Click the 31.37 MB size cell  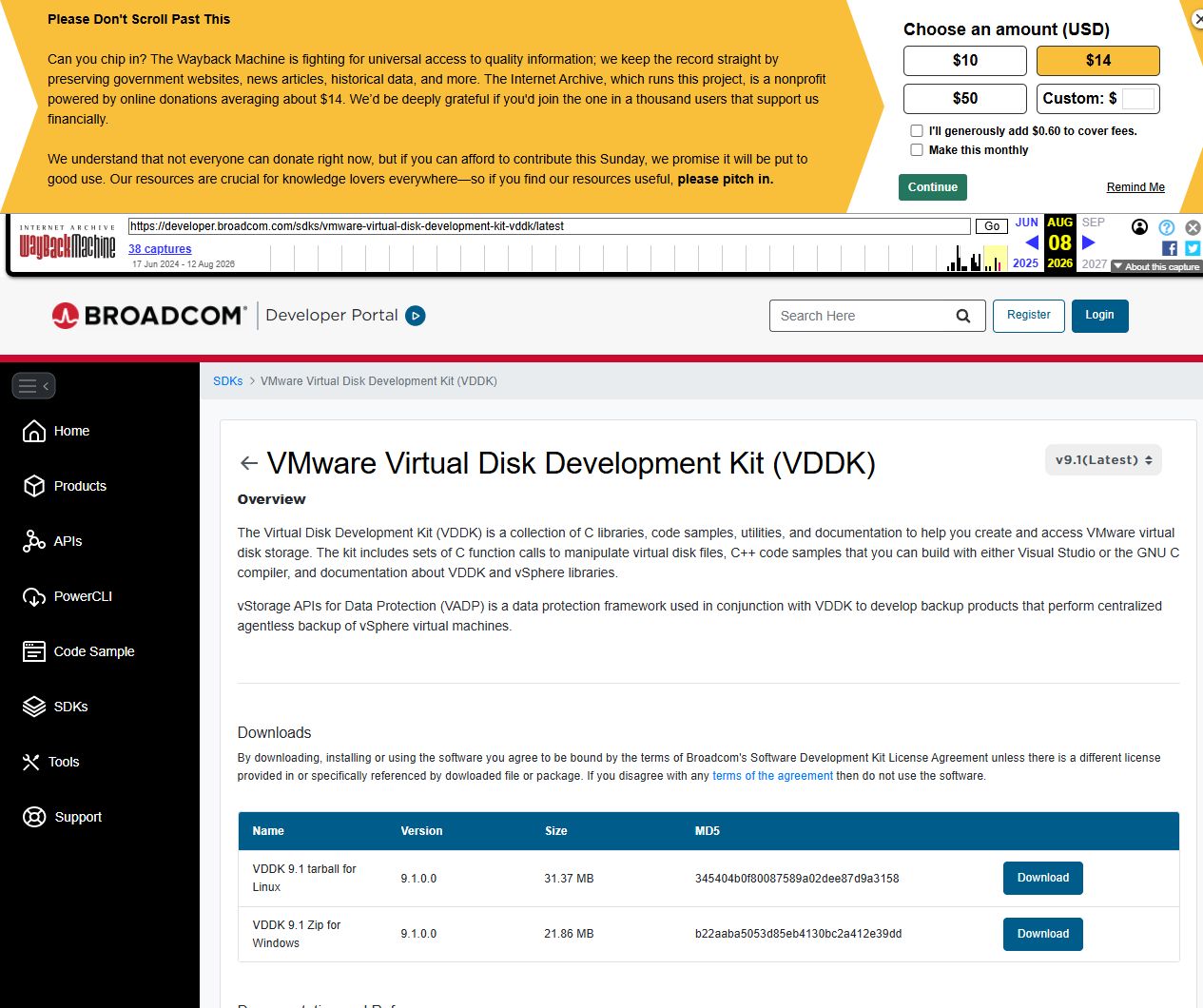click(x=569, y=879)
